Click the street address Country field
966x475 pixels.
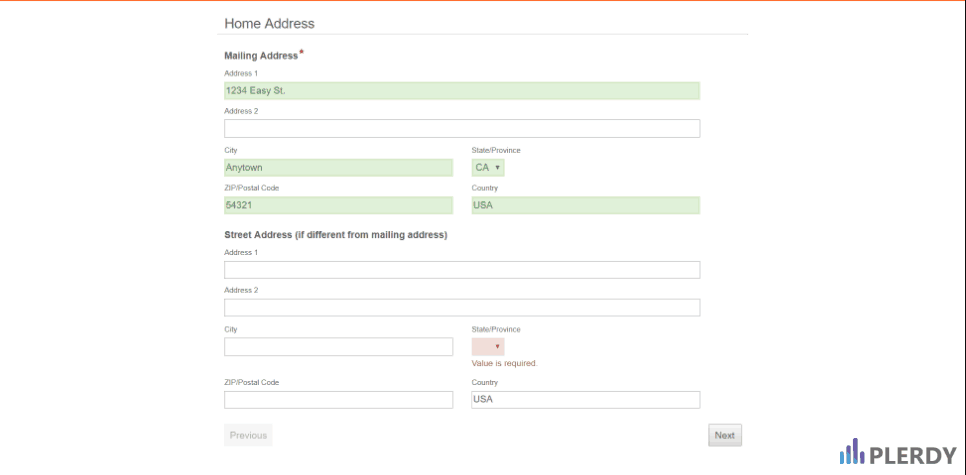point(585,400)
